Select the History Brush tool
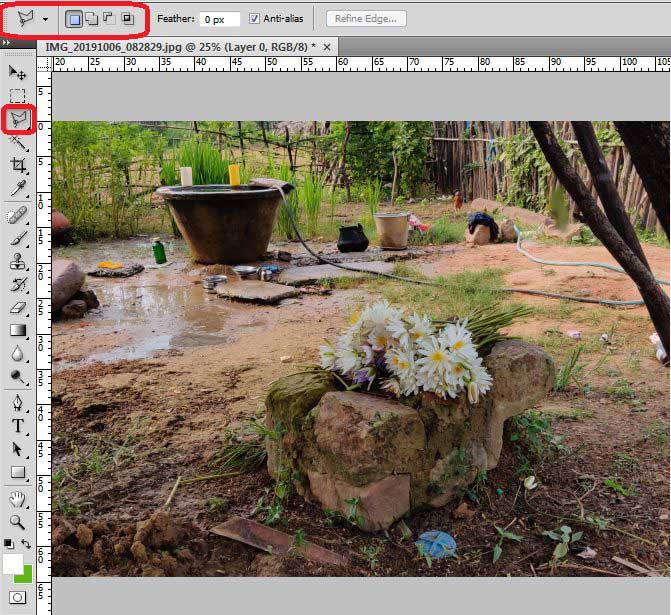Viewport: 671px width, 615px height. click(x=18, y=285)
